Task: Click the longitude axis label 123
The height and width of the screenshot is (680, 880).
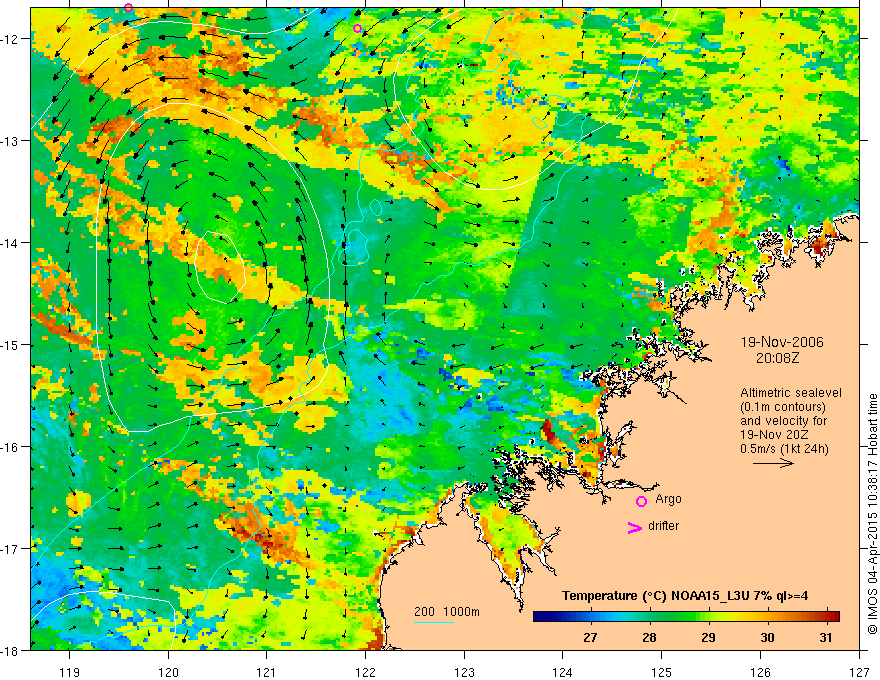Action: (x=464, y=672)
